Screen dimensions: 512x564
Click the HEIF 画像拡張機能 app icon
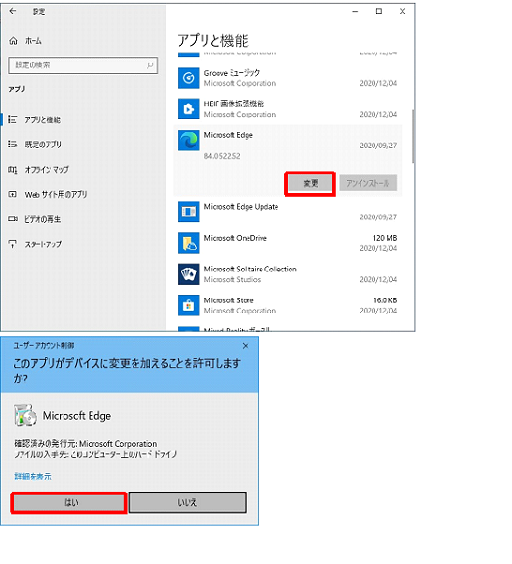click(189, 109)
